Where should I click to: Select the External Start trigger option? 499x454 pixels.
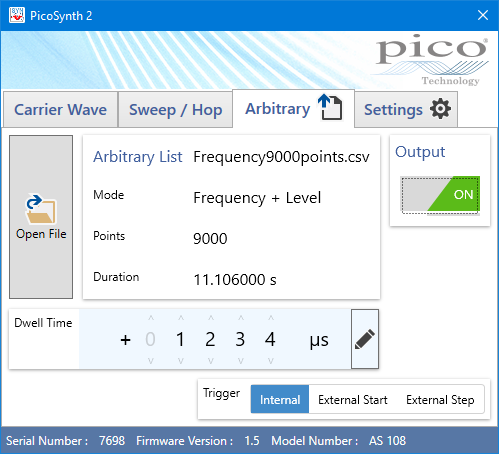tap(353, 399)
